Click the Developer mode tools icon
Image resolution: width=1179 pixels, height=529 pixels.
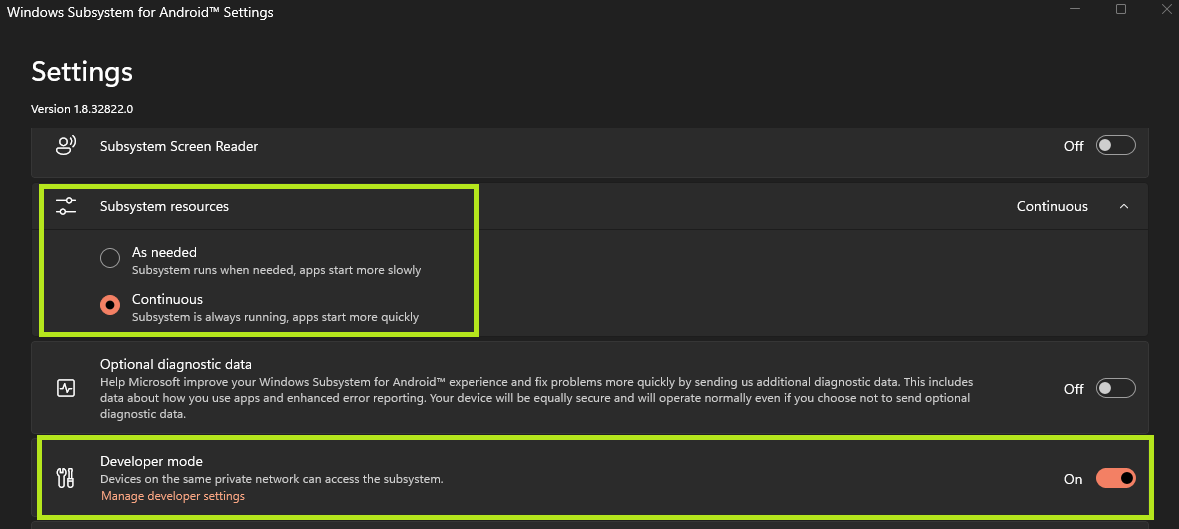[x=66, y=479]
